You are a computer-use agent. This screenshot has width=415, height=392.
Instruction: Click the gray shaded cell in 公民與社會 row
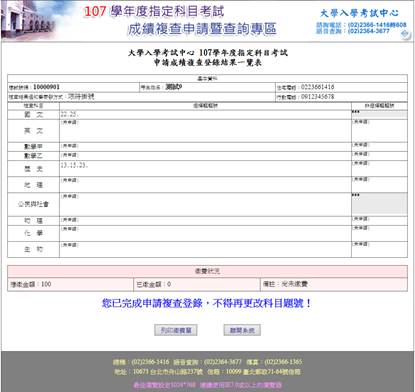(x=379, y=203)
